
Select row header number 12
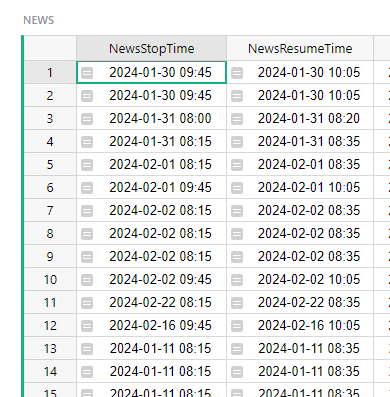pos(50,325)
